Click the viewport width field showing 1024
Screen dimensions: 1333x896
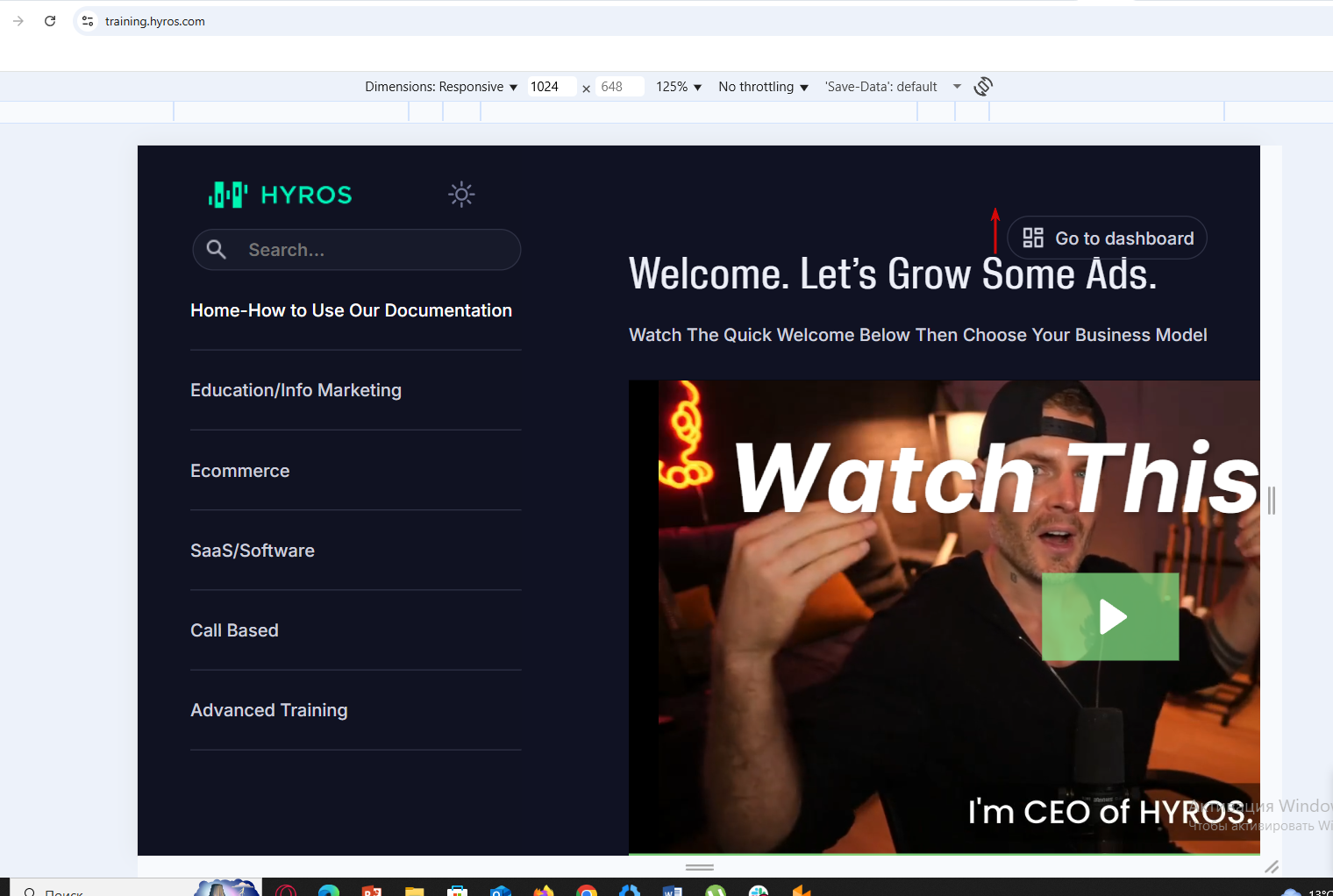pos(552,87)
